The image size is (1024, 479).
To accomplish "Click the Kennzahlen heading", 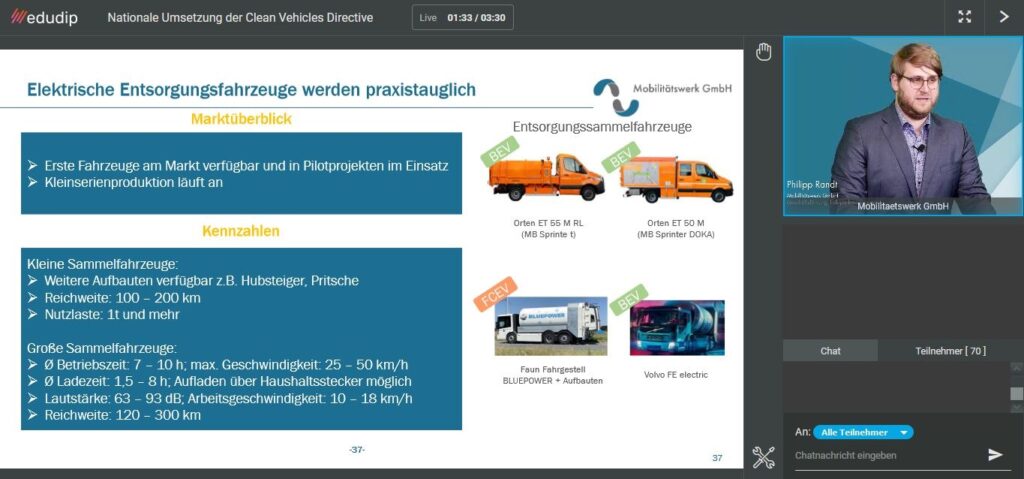I will [241, 231].
